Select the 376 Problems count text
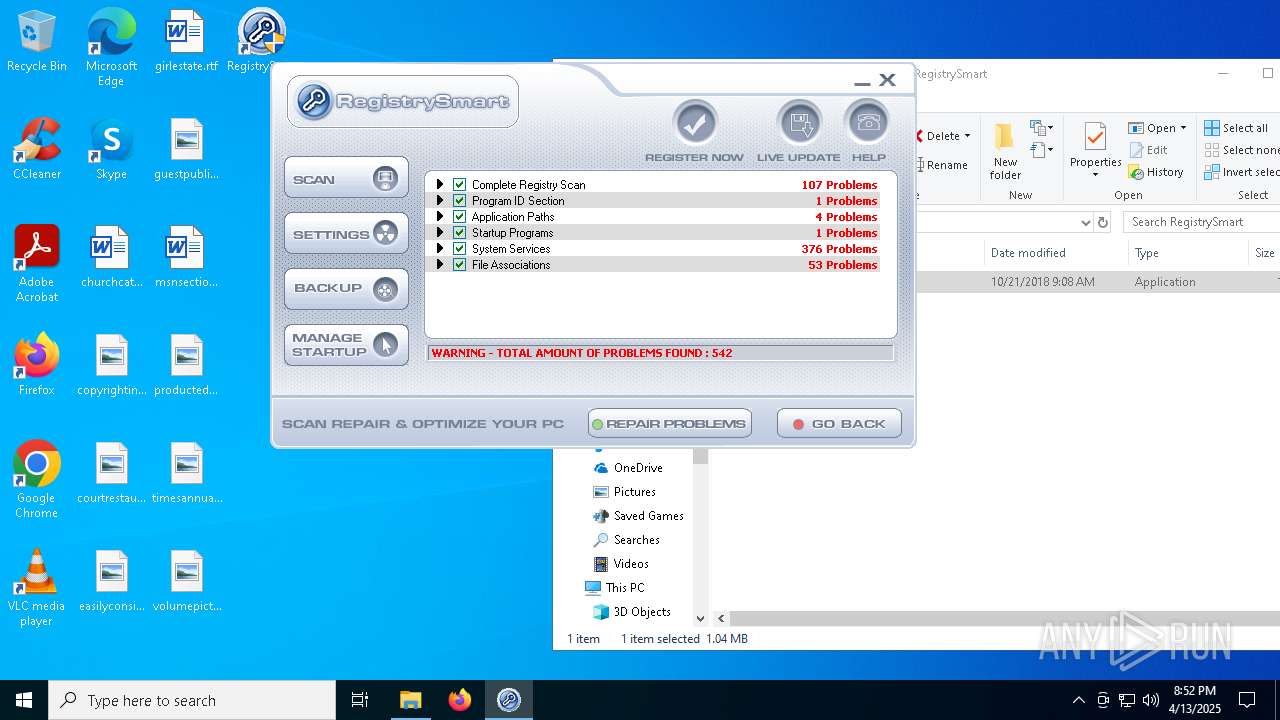Screen dimensions: 1280x720 tap(839, 249)
